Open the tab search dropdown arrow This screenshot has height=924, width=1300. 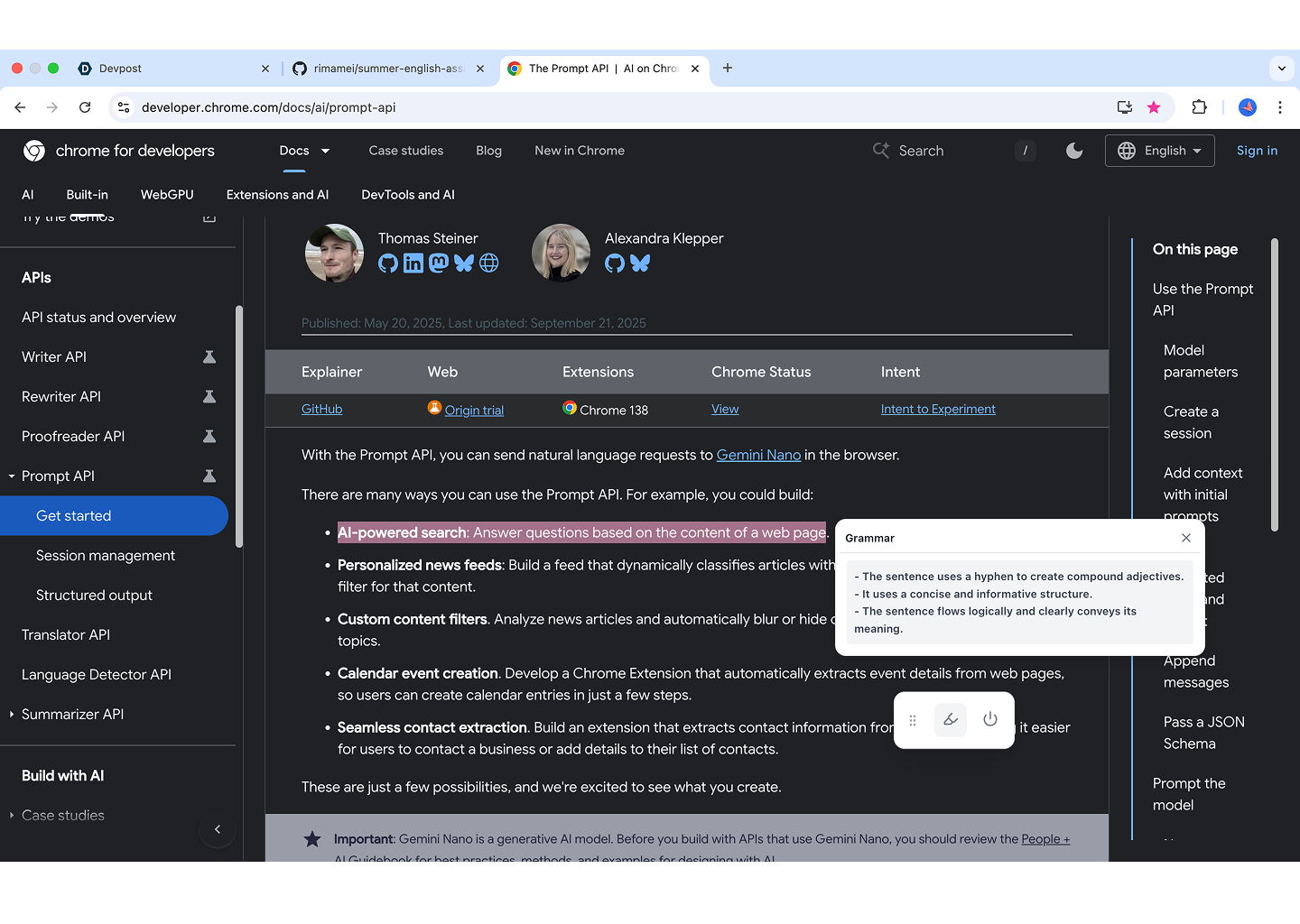click(x=1282, y=69)
